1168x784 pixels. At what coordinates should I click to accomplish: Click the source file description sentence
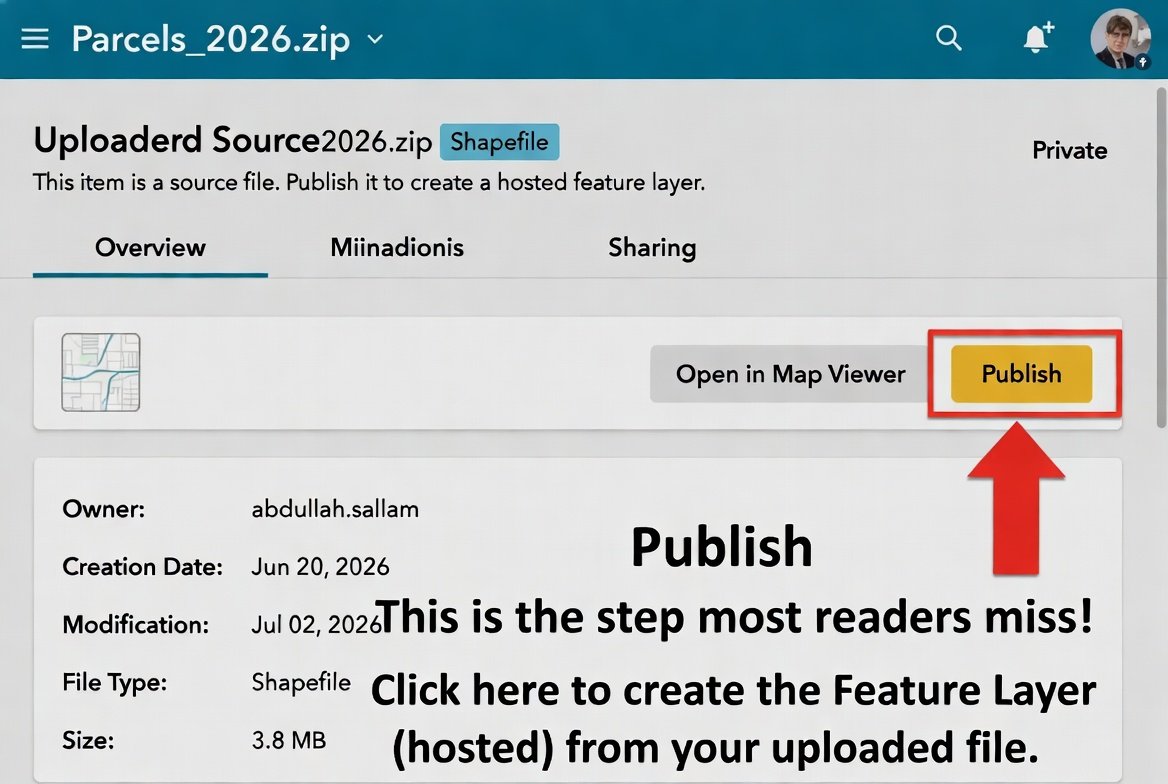369,183
